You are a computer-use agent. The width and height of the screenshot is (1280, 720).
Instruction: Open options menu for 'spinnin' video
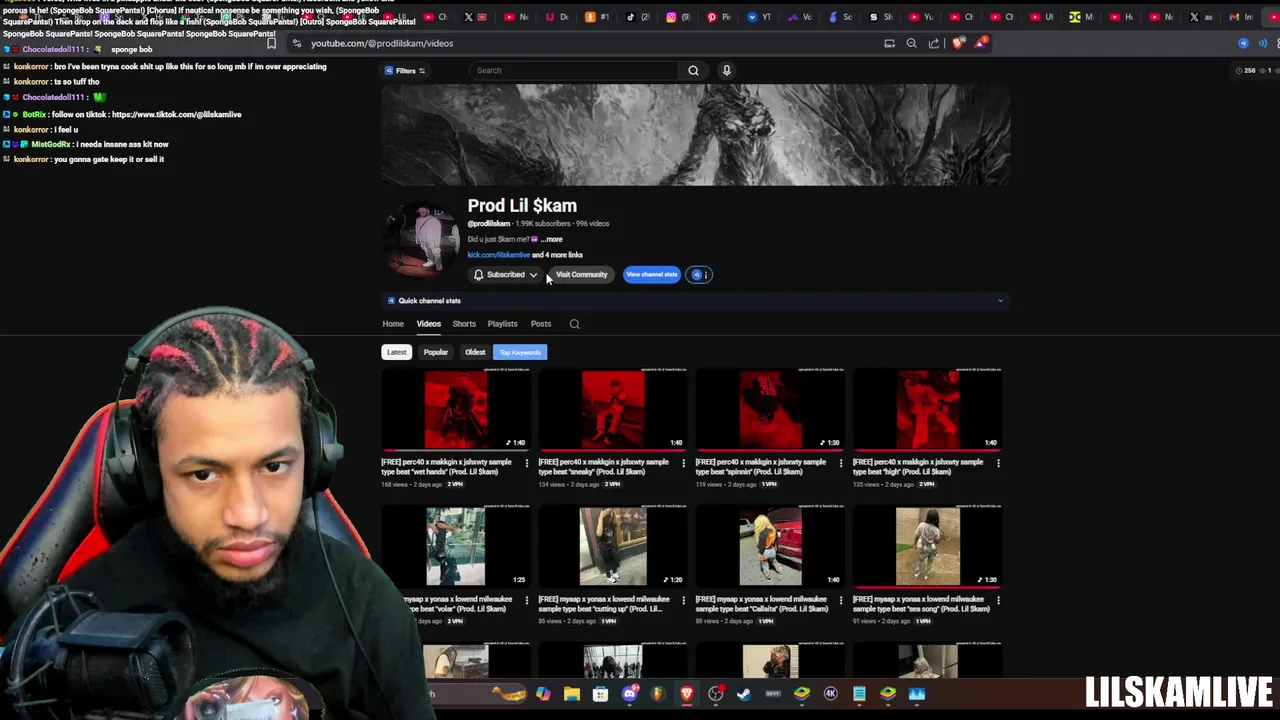pos(841,463)
